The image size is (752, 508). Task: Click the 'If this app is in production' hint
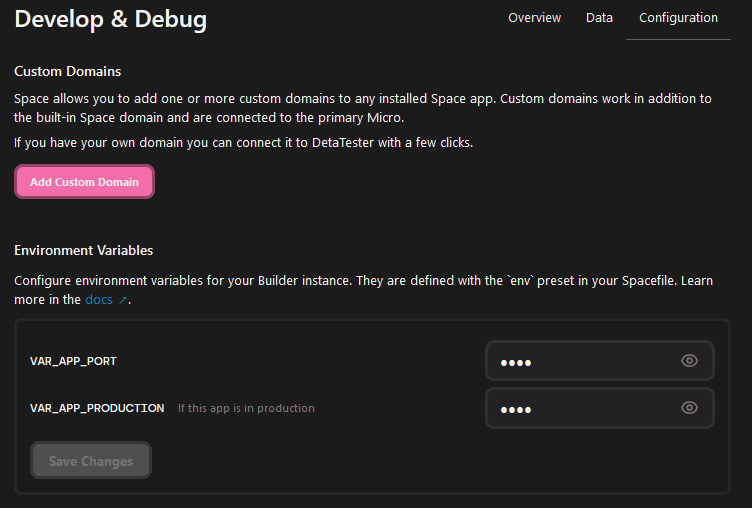(x=247, y=408)
